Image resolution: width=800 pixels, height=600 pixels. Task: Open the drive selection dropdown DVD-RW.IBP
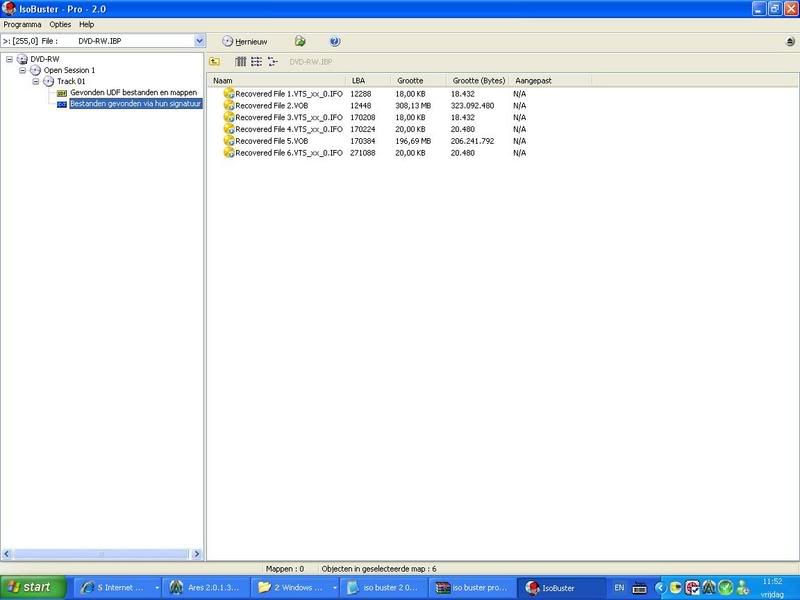tap(199, 41)
